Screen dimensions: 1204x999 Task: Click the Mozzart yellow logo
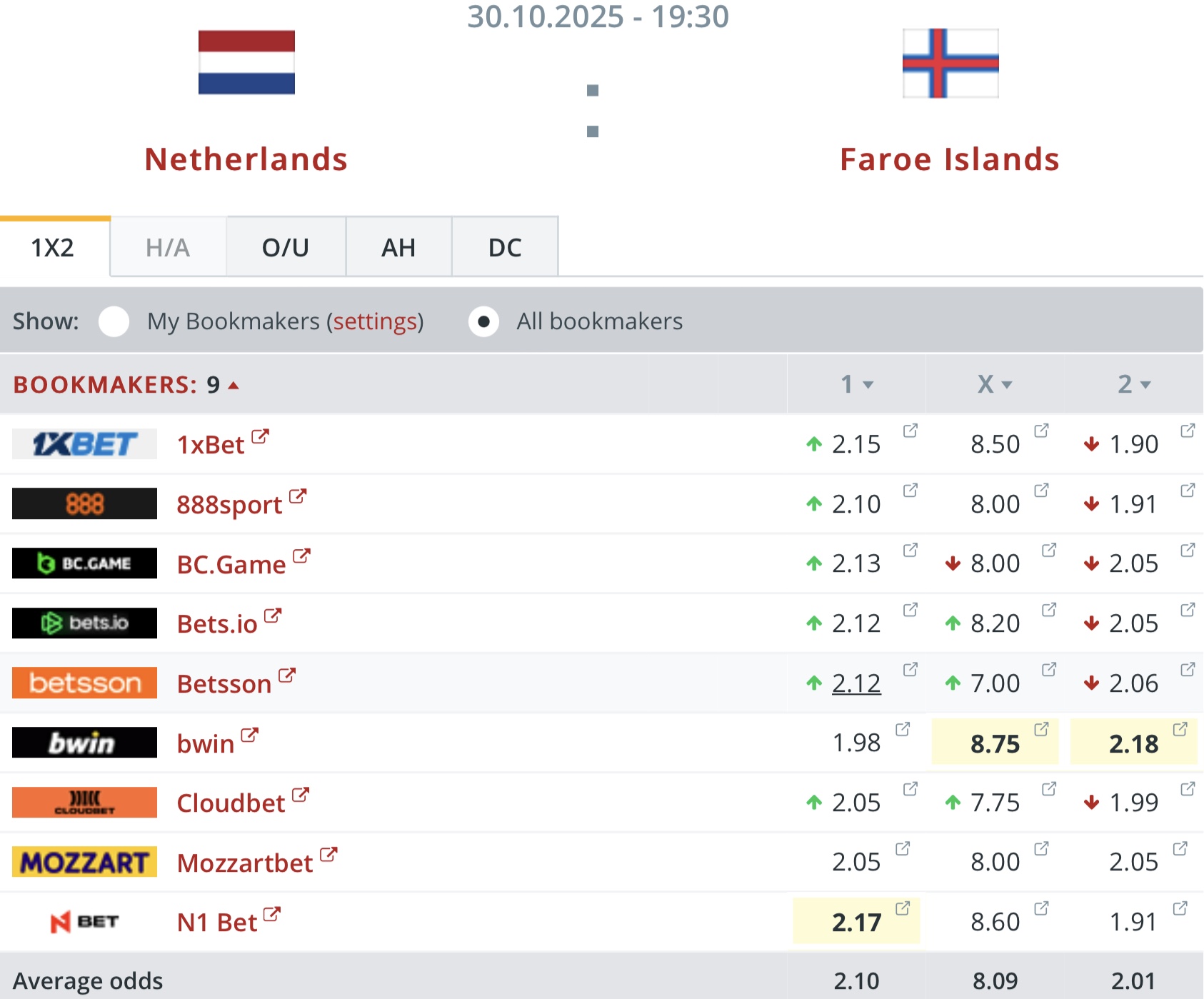click(84, 863)
